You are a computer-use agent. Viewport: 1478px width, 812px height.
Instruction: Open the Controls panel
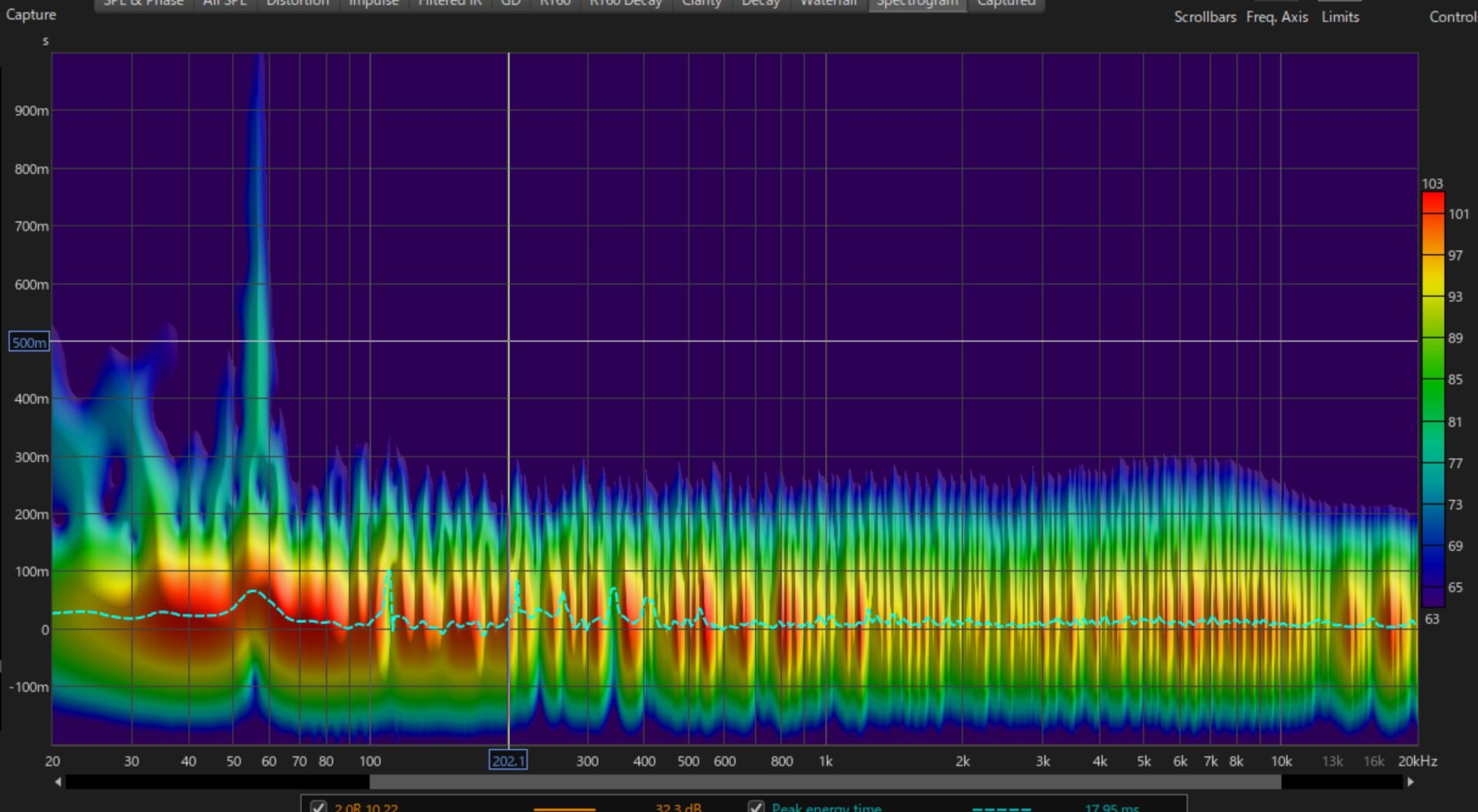(1452, 16)
